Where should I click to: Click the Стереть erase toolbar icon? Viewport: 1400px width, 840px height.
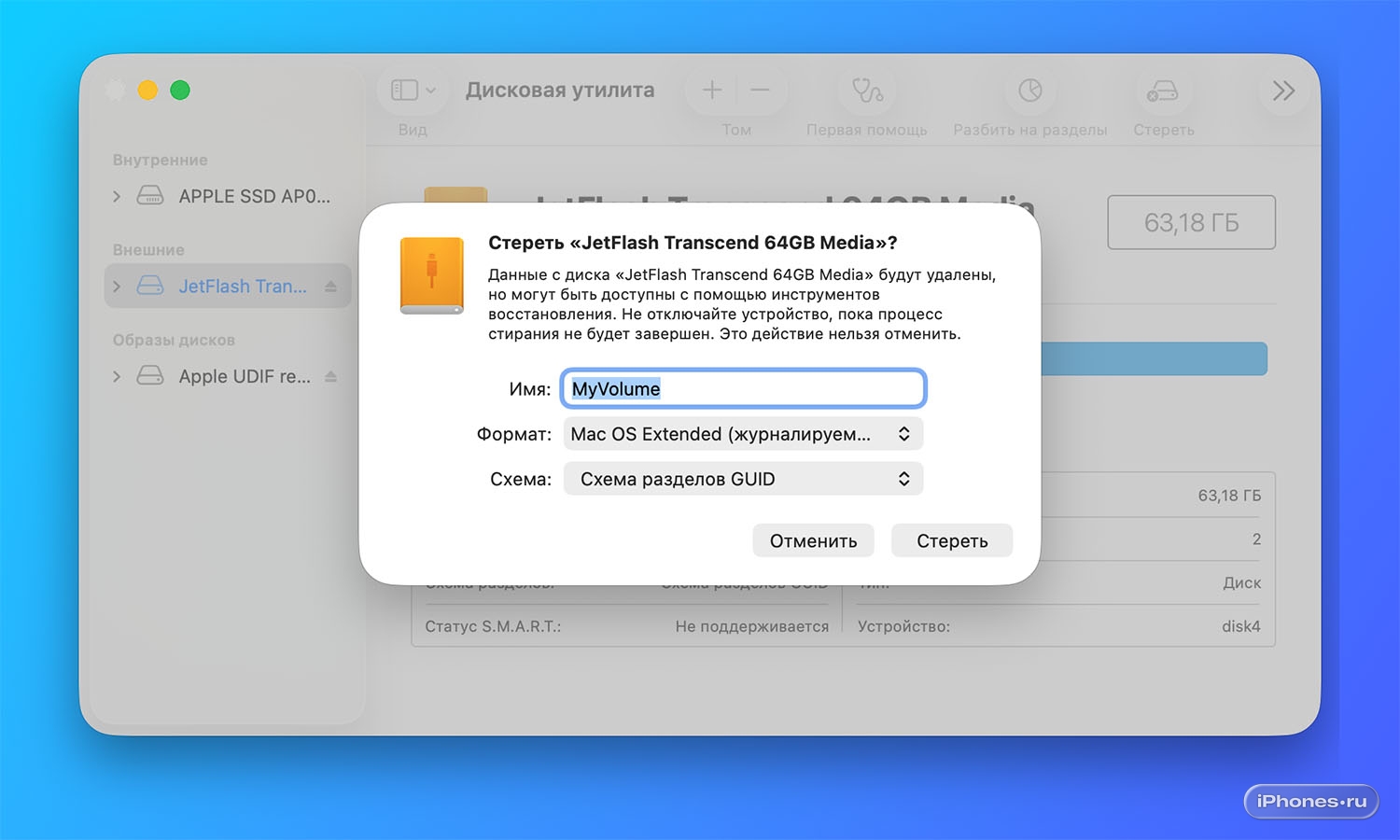pyautogui.click(x=1163, y=91)
